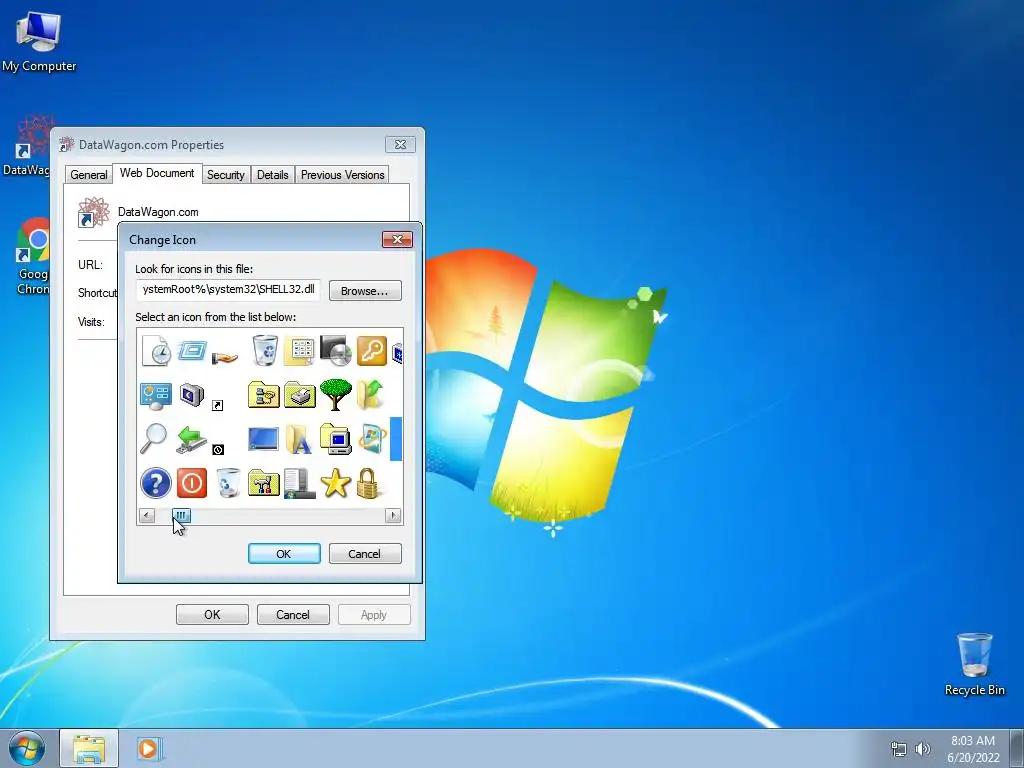Select the document with clock icon

(156, 351)
